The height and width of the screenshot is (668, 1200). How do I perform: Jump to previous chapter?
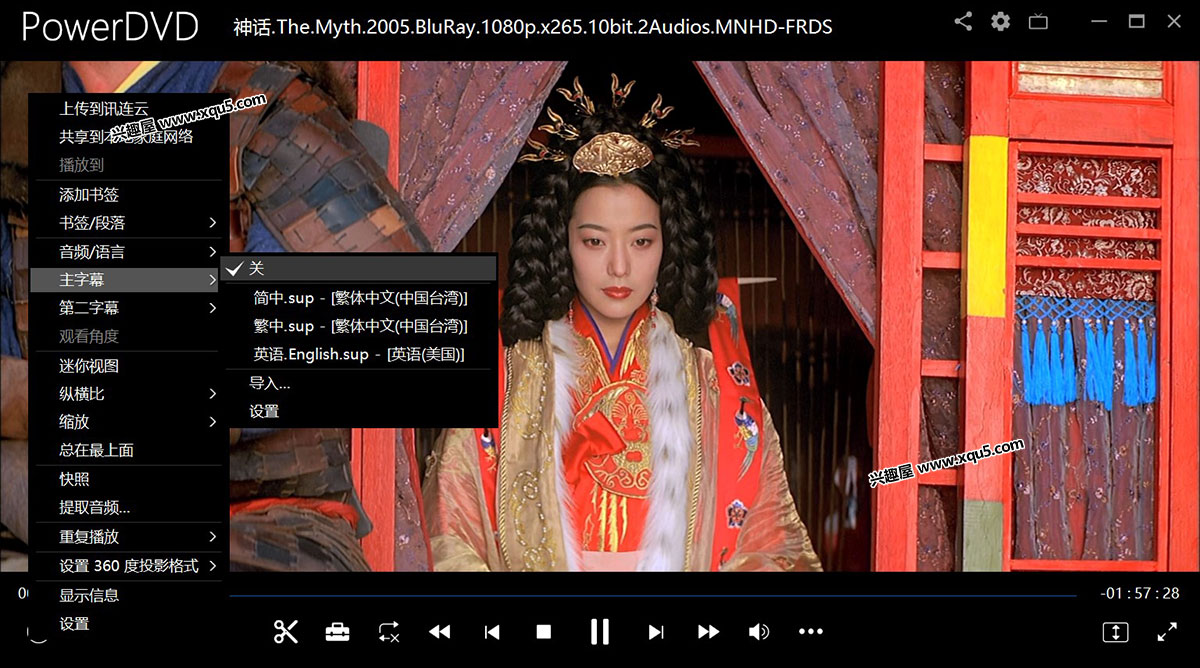click(x=492, y=631)
